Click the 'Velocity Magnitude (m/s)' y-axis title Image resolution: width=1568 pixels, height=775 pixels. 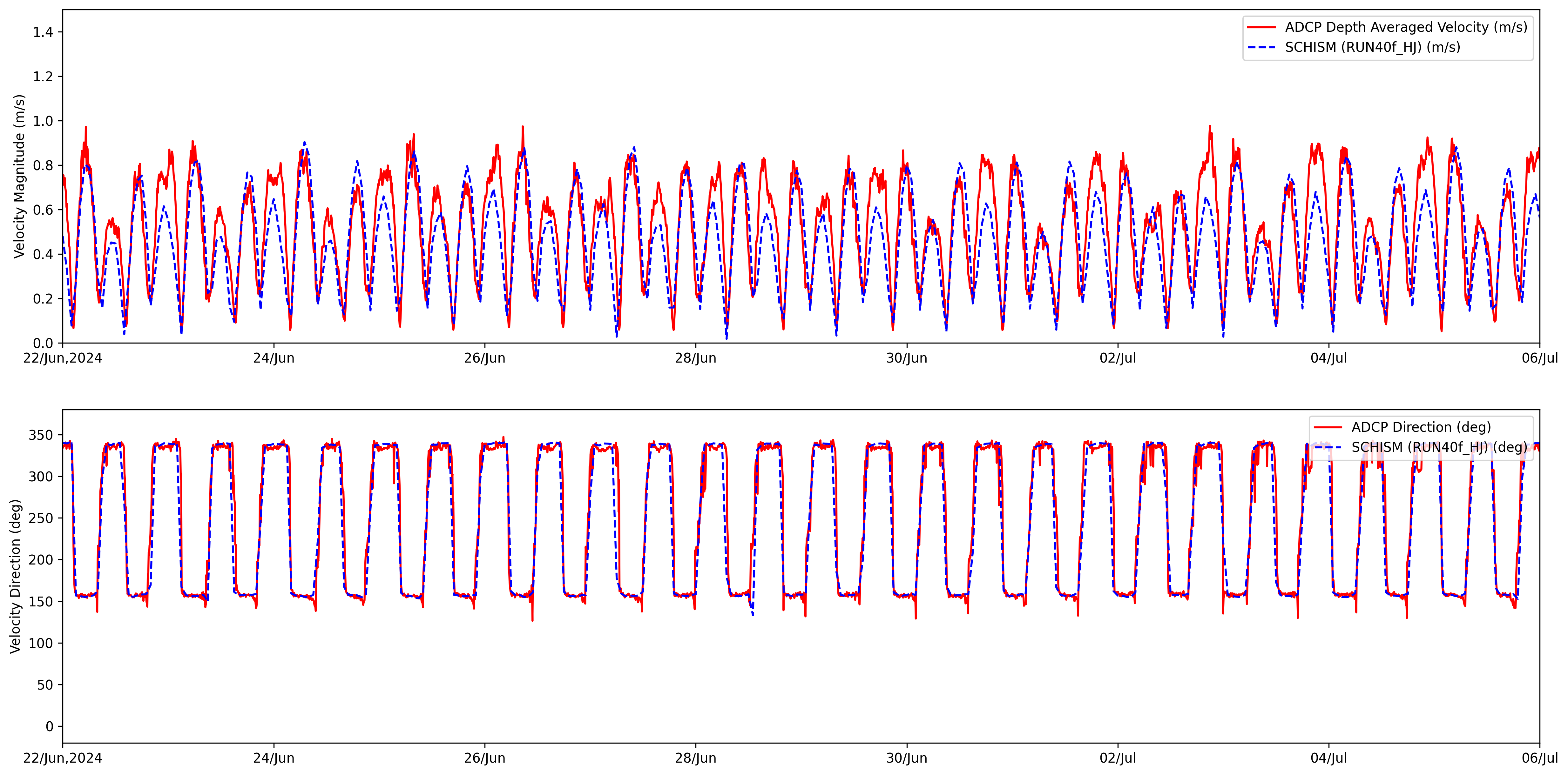(19, 177)
